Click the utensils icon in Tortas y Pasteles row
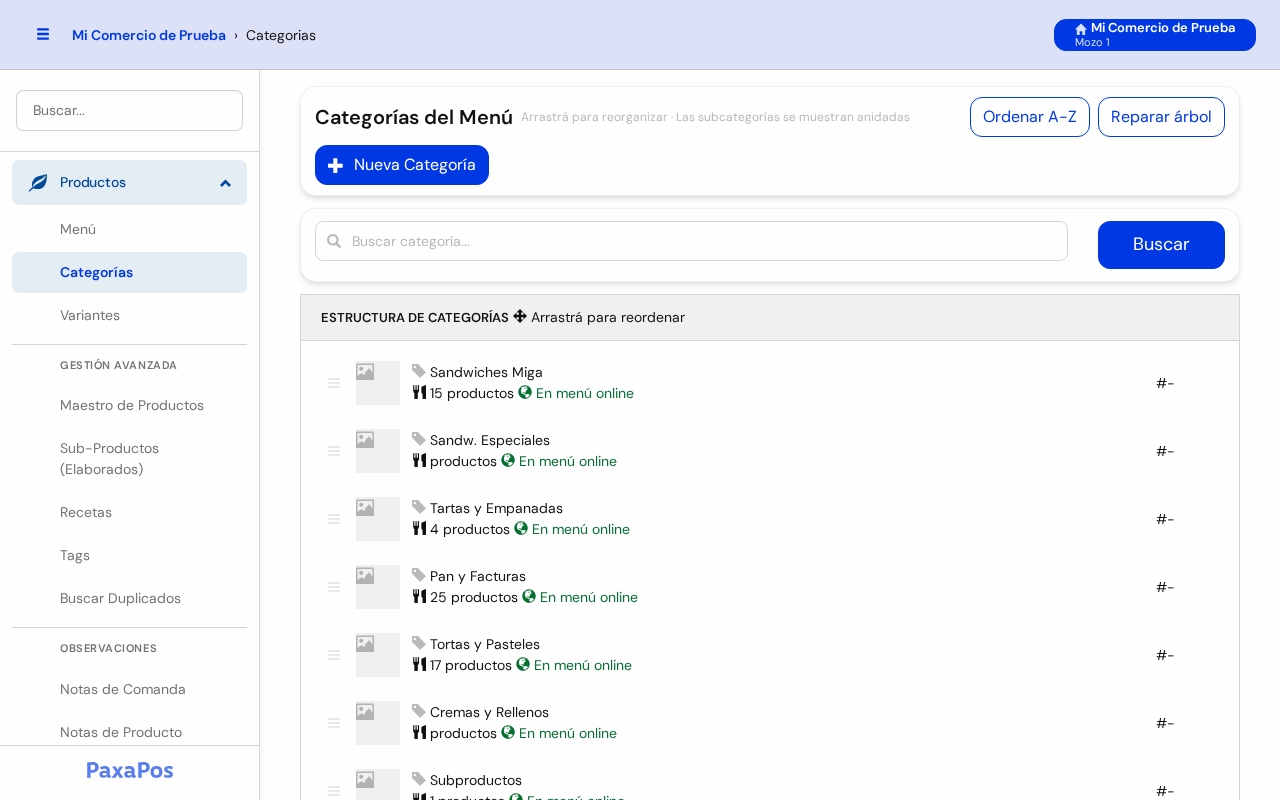1280x800 pixels. click(419, 664)
